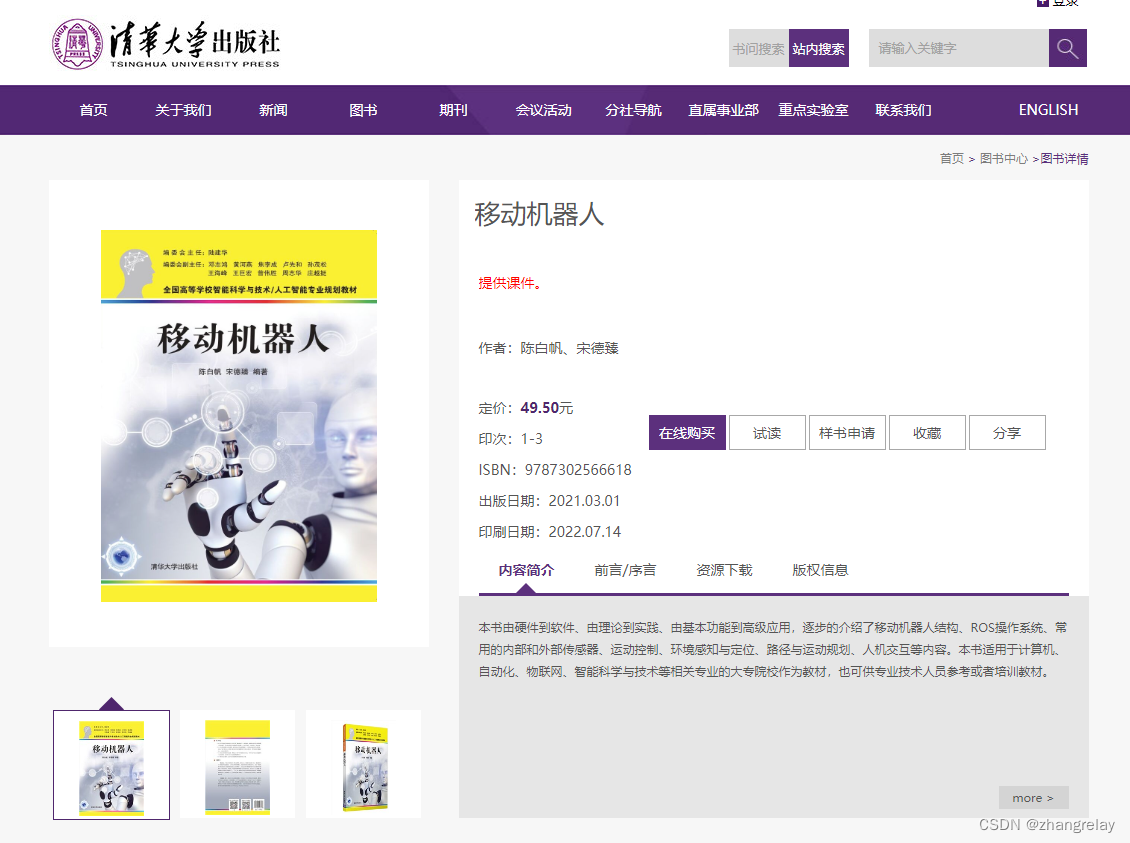Switch to the 版权信息 tab
The width and height of the screenshot is (1130, 843).
point(820,570)
